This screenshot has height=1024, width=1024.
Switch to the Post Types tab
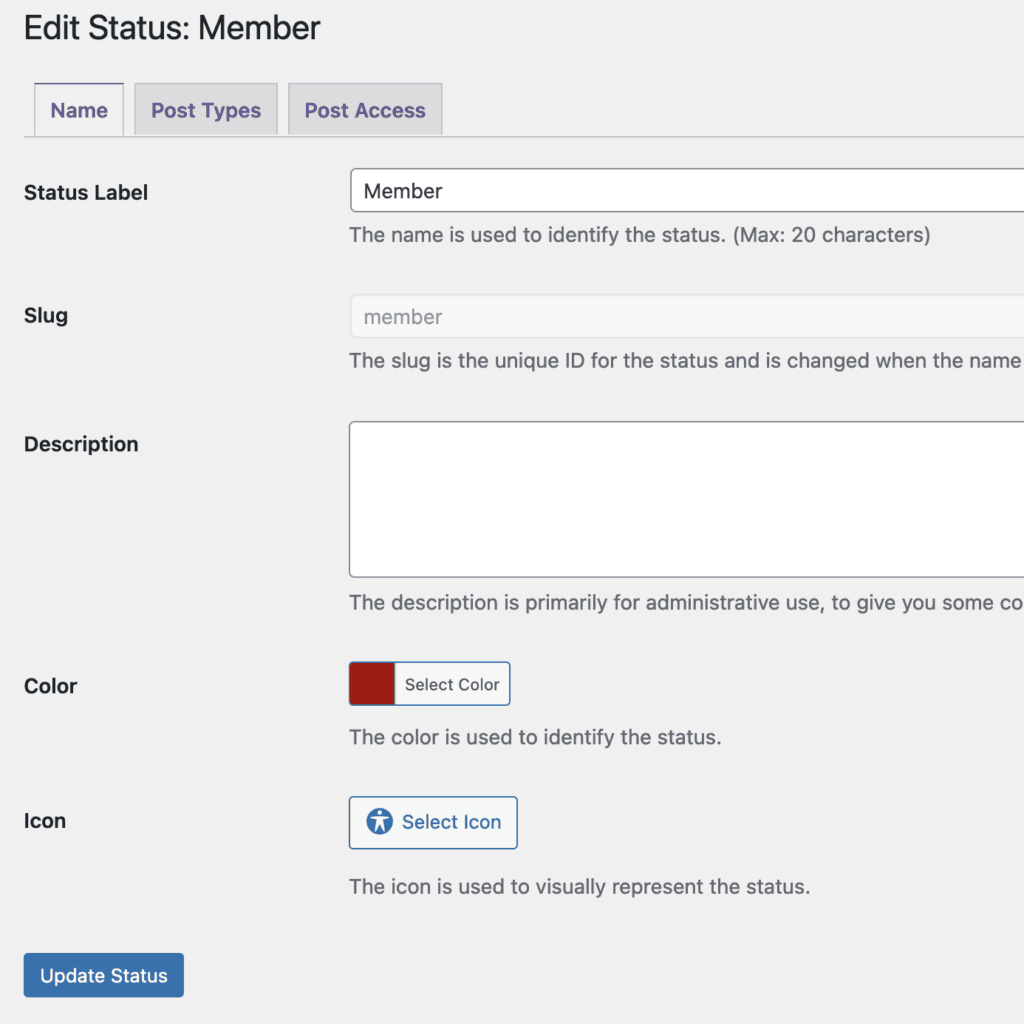click(206, 110)
